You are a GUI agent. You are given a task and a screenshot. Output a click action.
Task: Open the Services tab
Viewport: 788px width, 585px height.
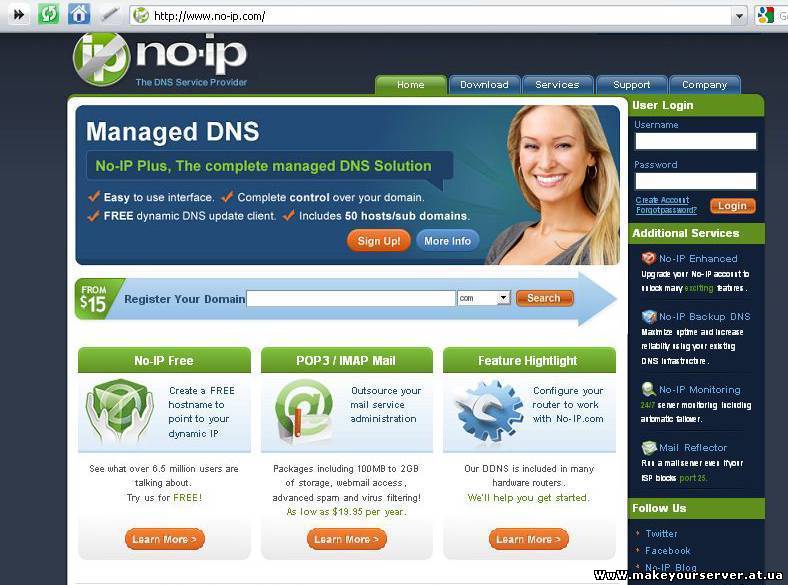click(557, 84)
